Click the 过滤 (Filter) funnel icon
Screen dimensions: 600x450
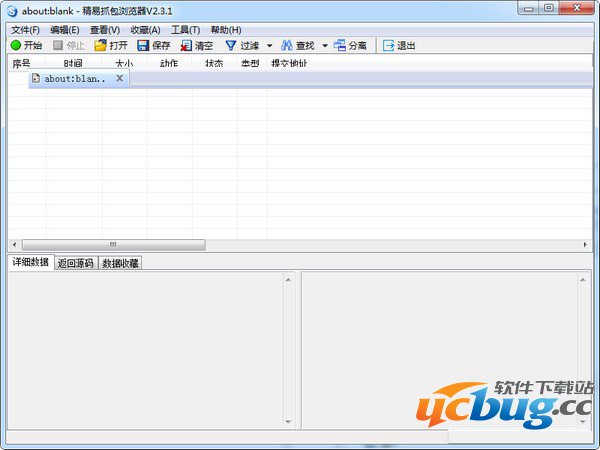(231, 46)
